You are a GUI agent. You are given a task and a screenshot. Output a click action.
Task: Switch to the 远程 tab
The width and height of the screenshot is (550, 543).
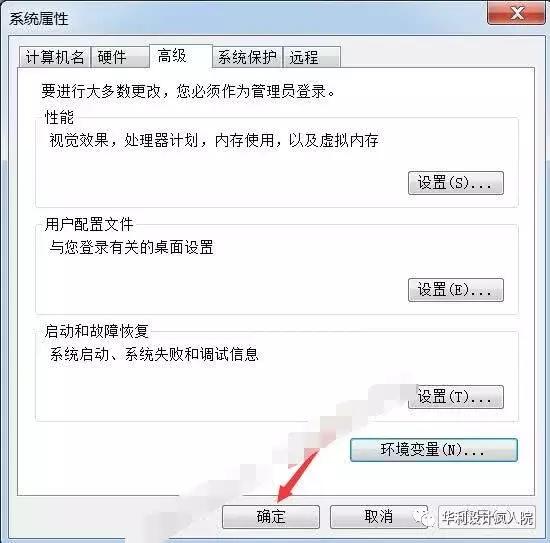(311, 57)
